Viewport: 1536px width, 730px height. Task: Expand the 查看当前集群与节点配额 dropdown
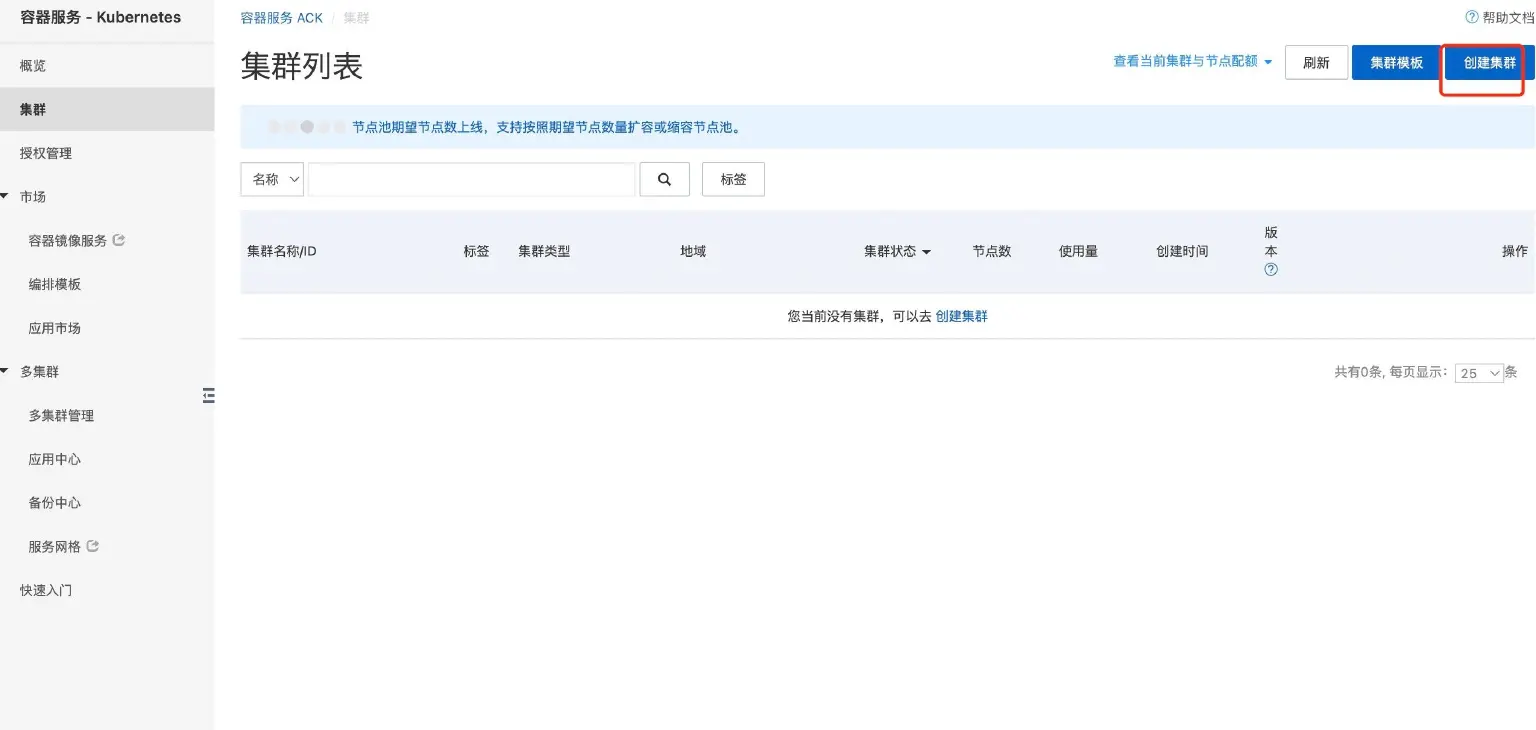click(x=1193, y=61)
